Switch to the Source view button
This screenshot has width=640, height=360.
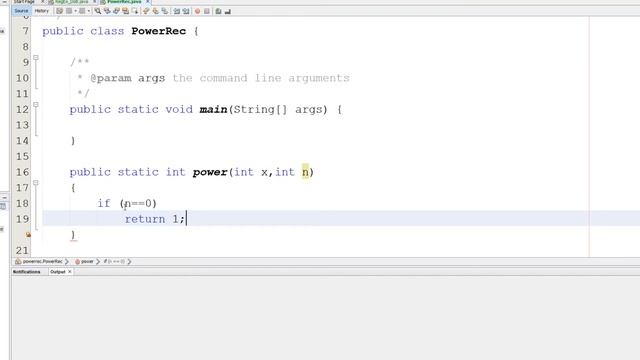click(x=21, y=11)
